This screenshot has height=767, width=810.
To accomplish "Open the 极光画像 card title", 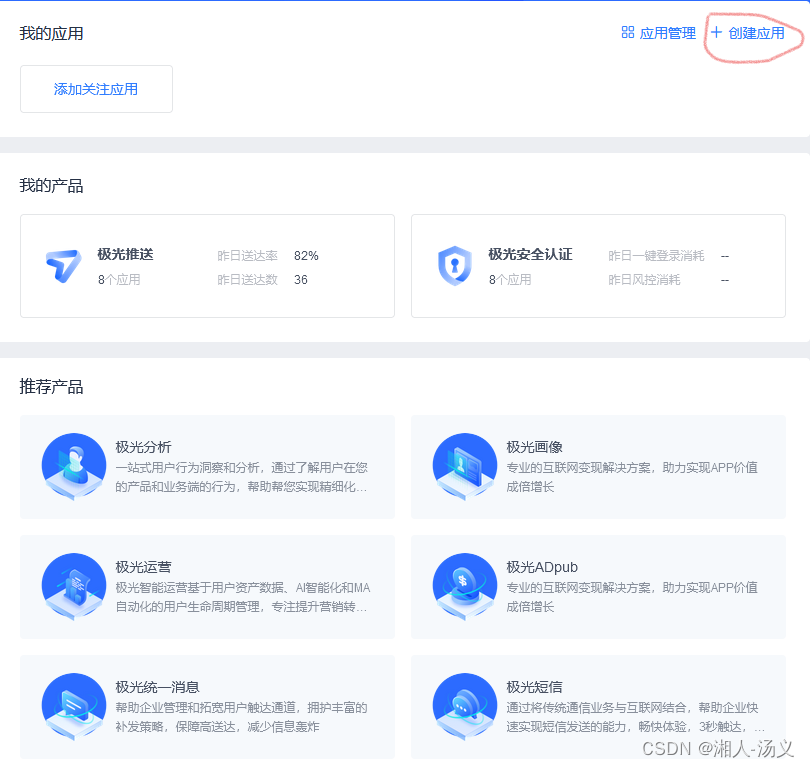I will [x=534, y=447].
